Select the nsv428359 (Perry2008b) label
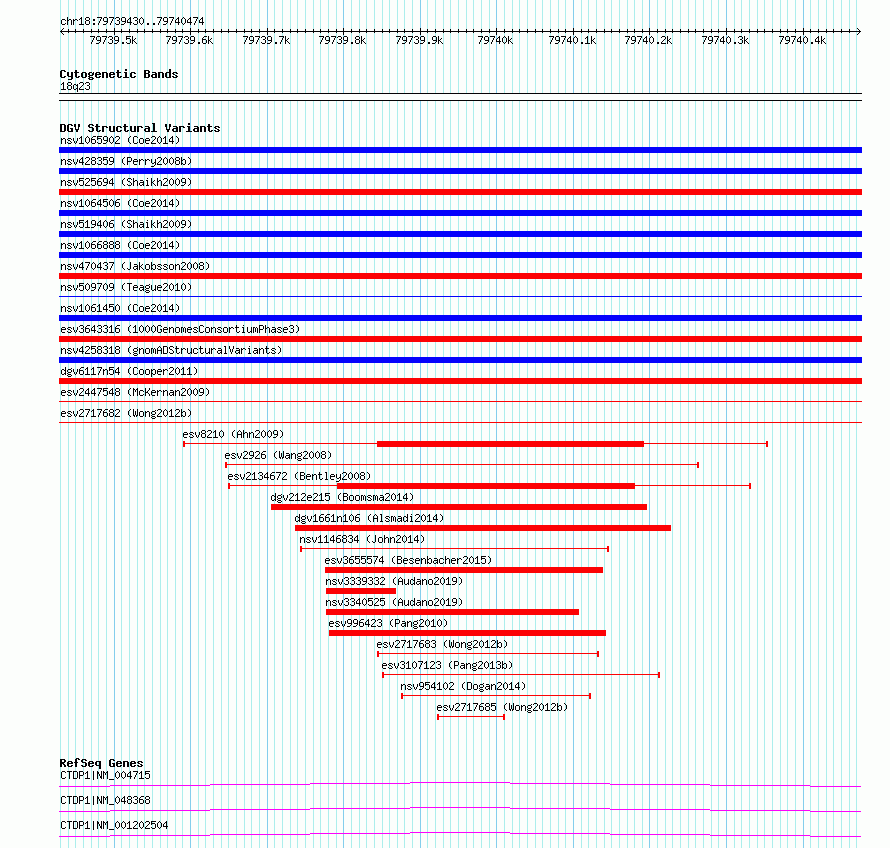This screenshot has width=890, height=848. (x=126, y=161)
